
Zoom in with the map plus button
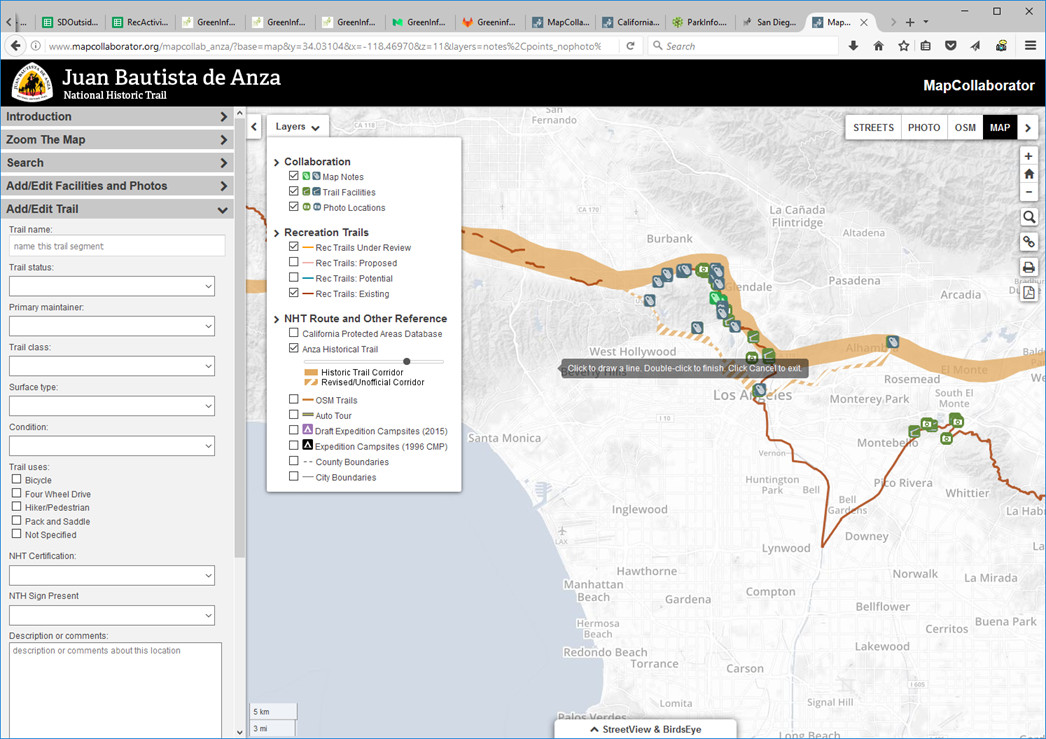(x=1028, y=156)
